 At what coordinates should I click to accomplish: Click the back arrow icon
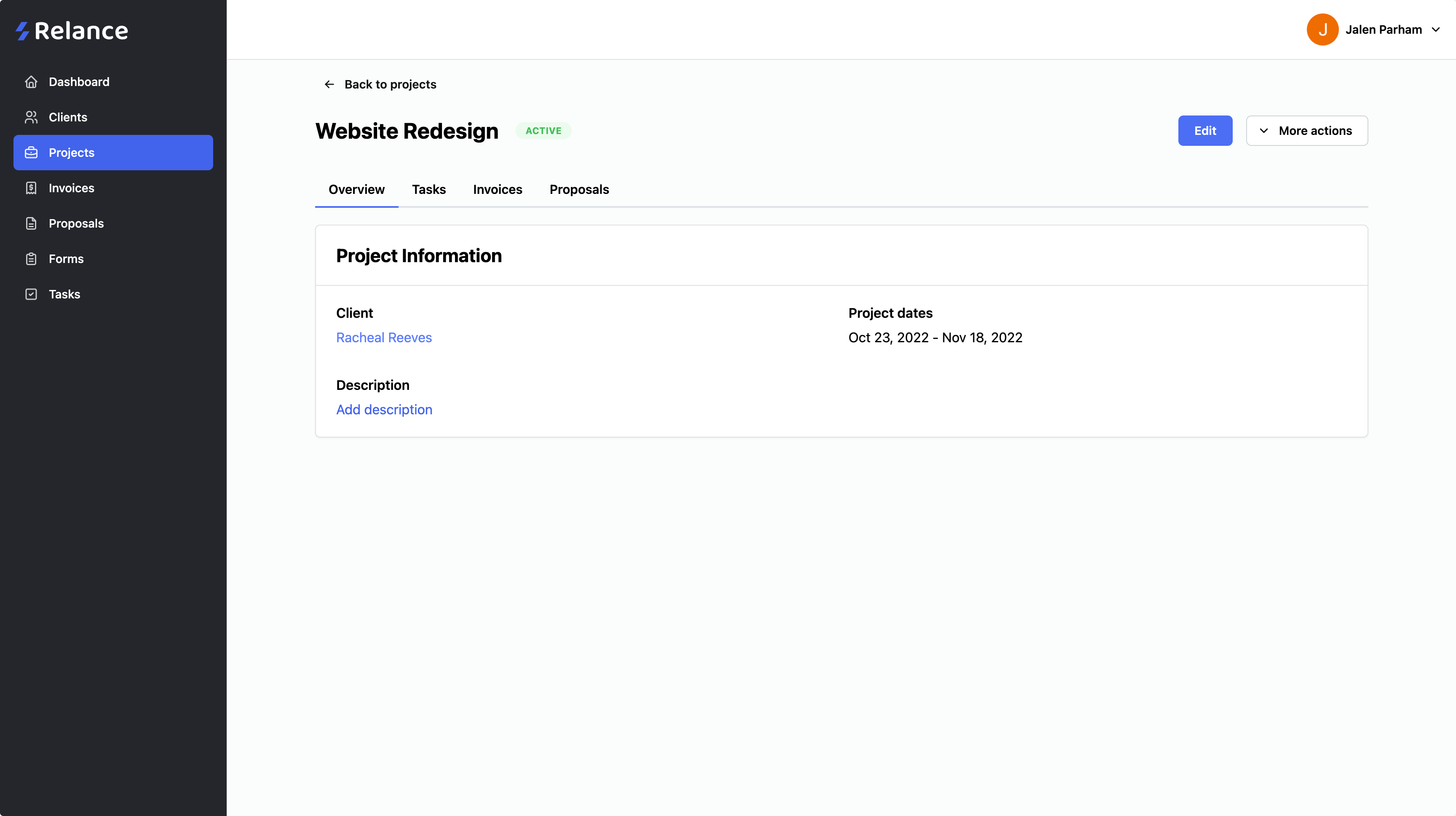(329, 84)
